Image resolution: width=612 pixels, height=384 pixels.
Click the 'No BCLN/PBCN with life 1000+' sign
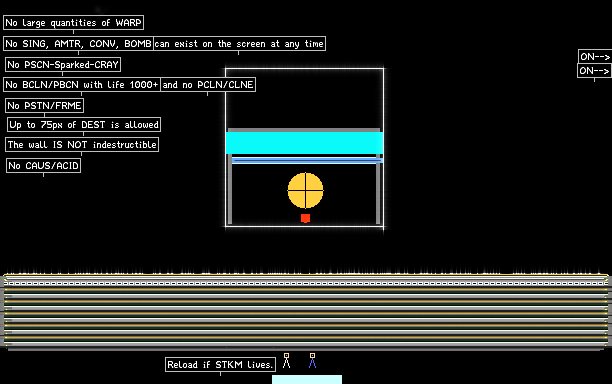tap(82, 85)
